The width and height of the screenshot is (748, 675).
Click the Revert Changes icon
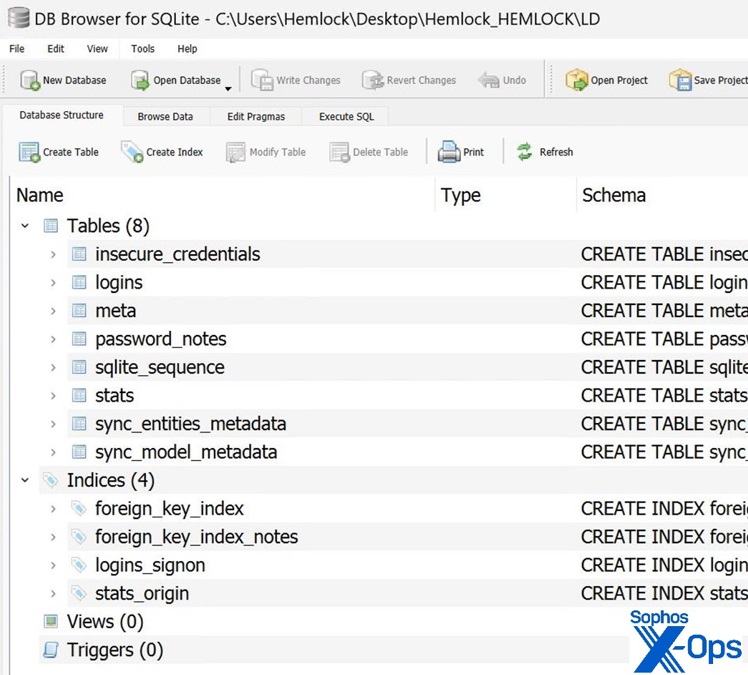pyautogui.click(x=373, y=80)
